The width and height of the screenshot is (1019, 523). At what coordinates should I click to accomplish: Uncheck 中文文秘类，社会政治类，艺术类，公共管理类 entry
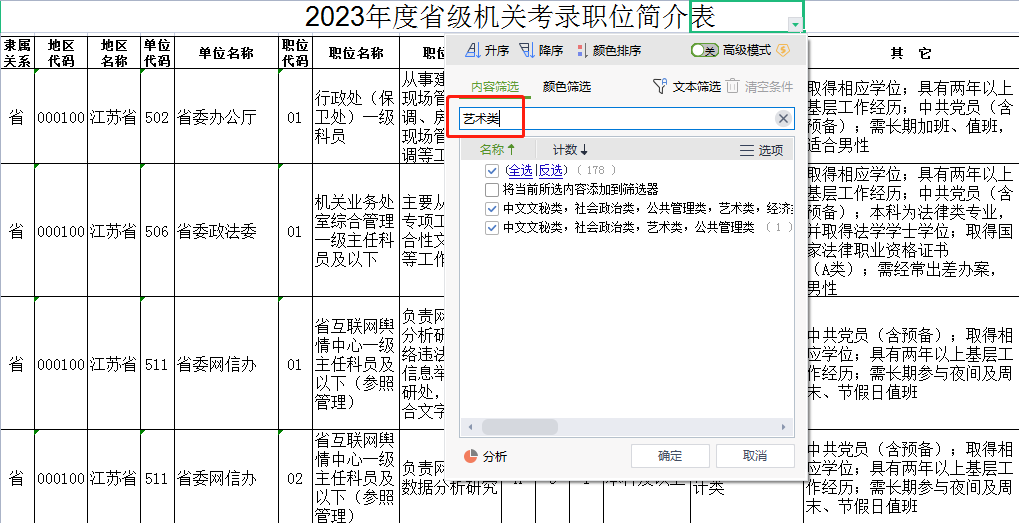pyautogui.click(x=491, y=228)
